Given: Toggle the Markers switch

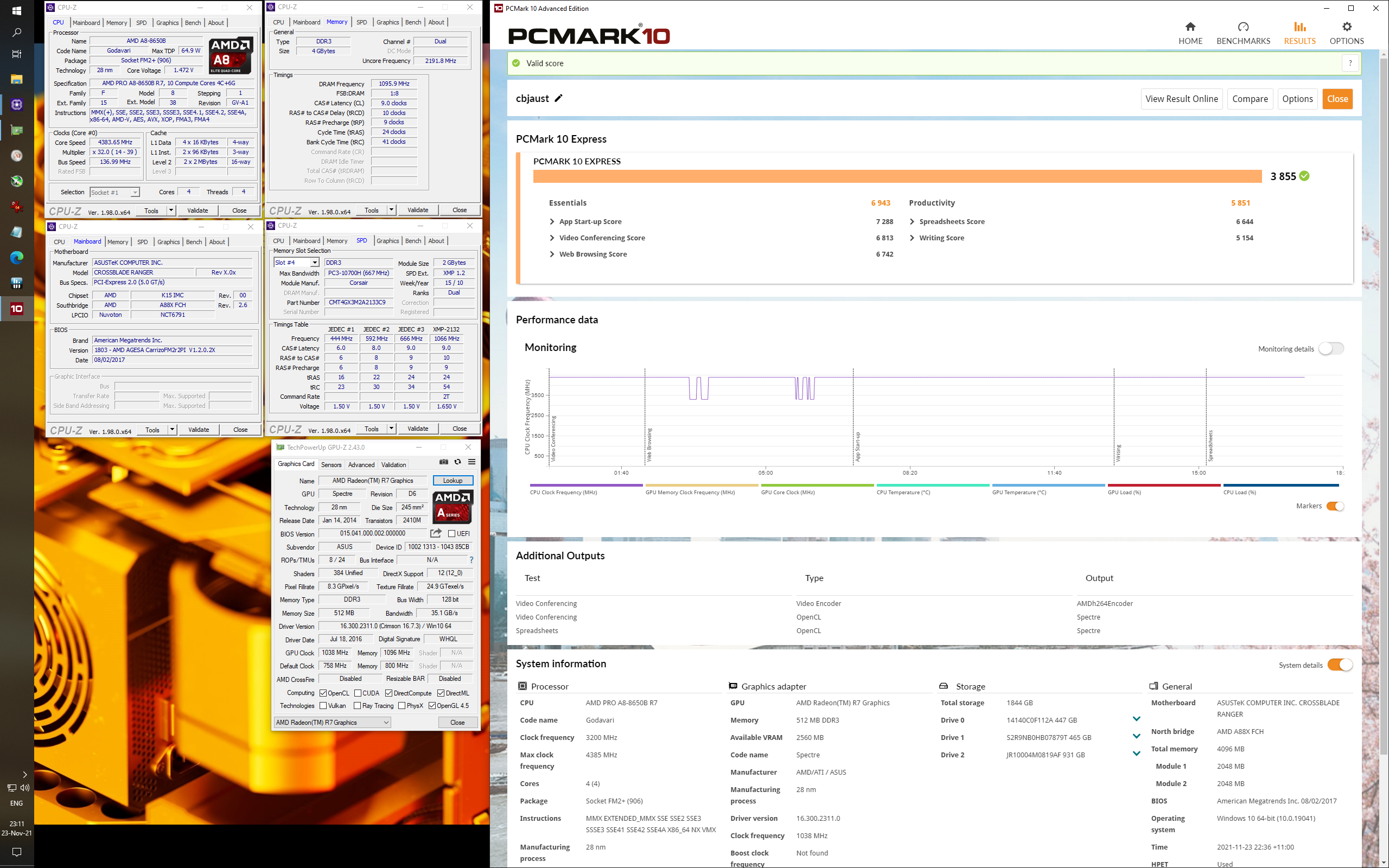Looking at the screenshot, I should click(1336, 506).
